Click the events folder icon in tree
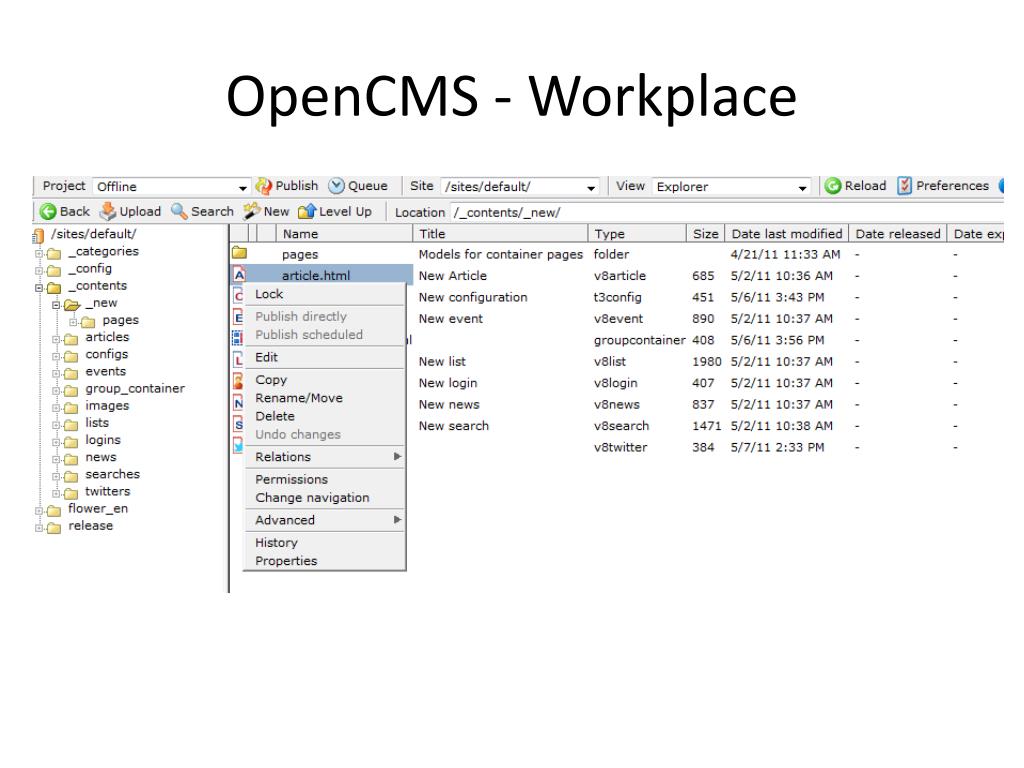The height and width of the screenshot is (768, 1024). 71,374
